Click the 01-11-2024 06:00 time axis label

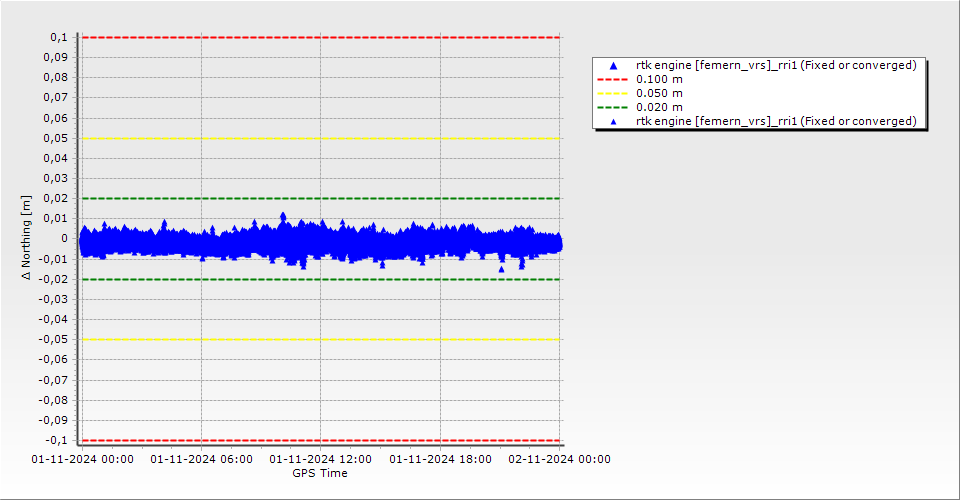(x=201, y=460)
